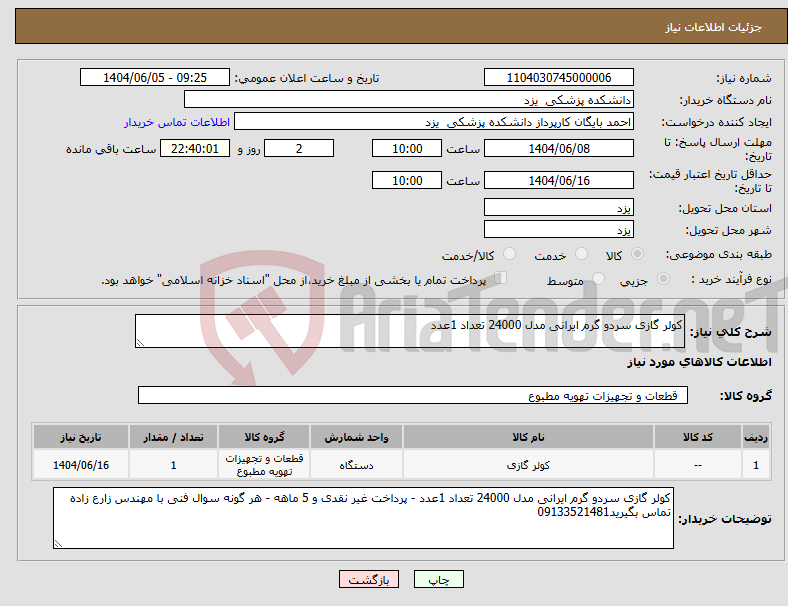
Task: Click the buyer name field دانشکده پزشکی یزد
Action: (409, 99)
